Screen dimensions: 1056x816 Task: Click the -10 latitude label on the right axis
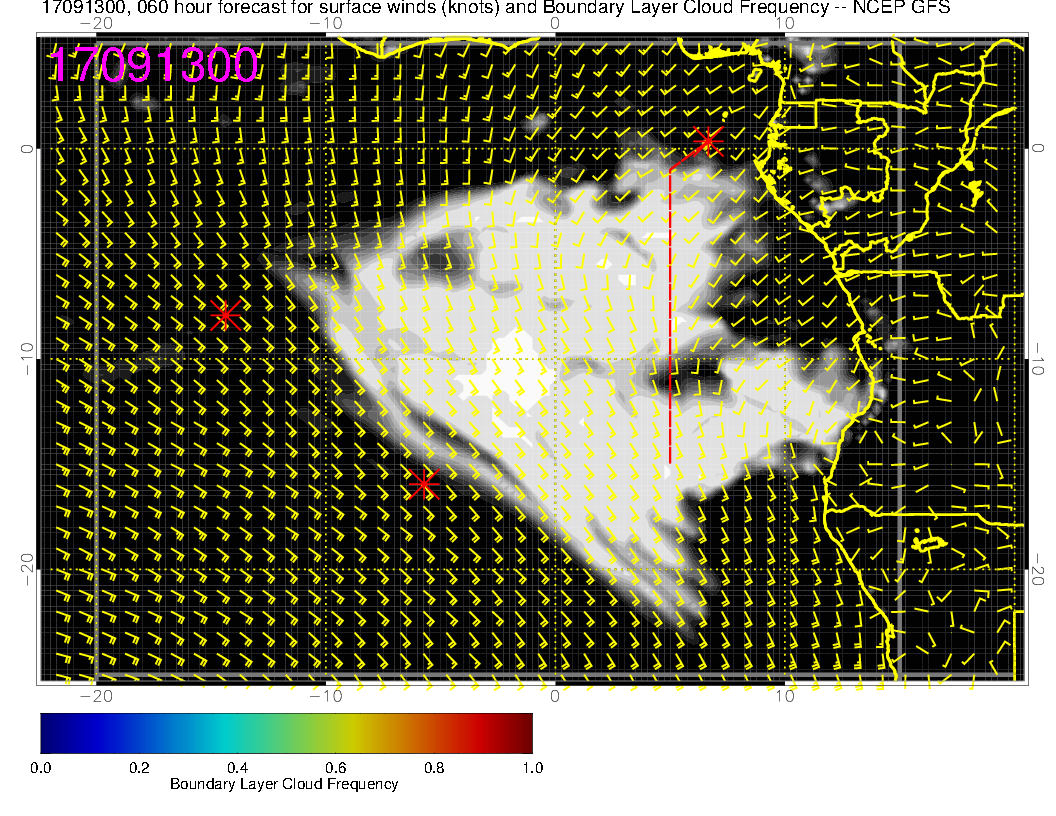[x=1038, y=359]
